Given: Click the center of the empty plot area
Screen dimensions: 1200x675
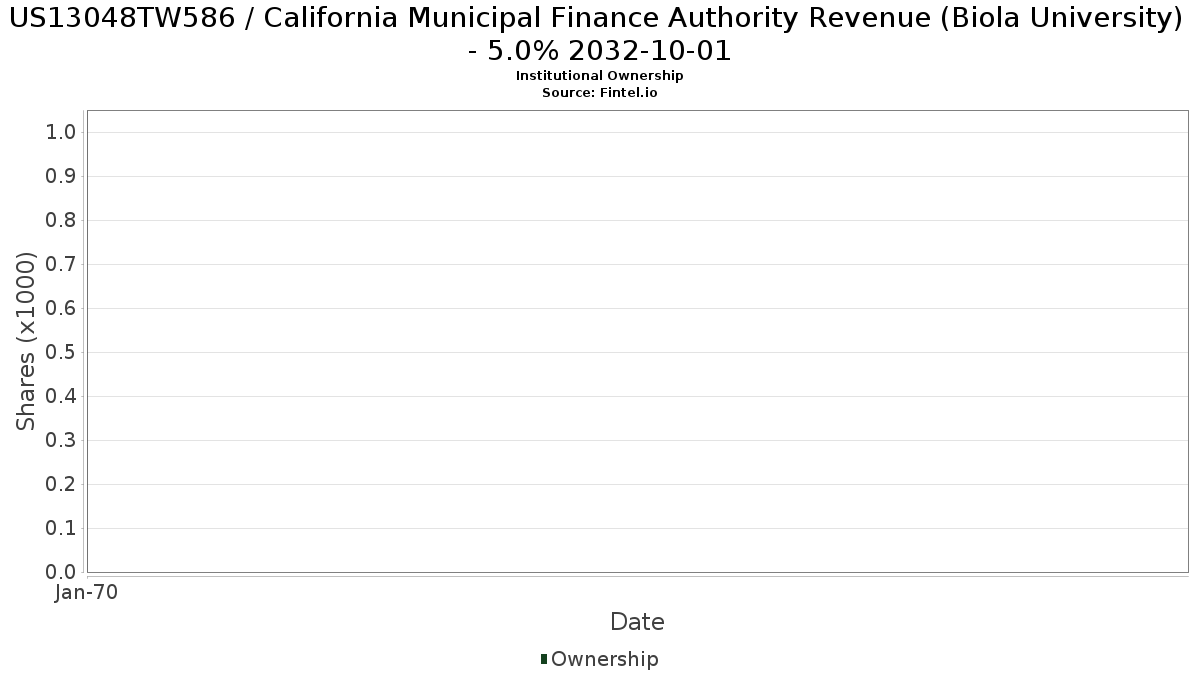Looking at the screenshot, I should [637, 341].
